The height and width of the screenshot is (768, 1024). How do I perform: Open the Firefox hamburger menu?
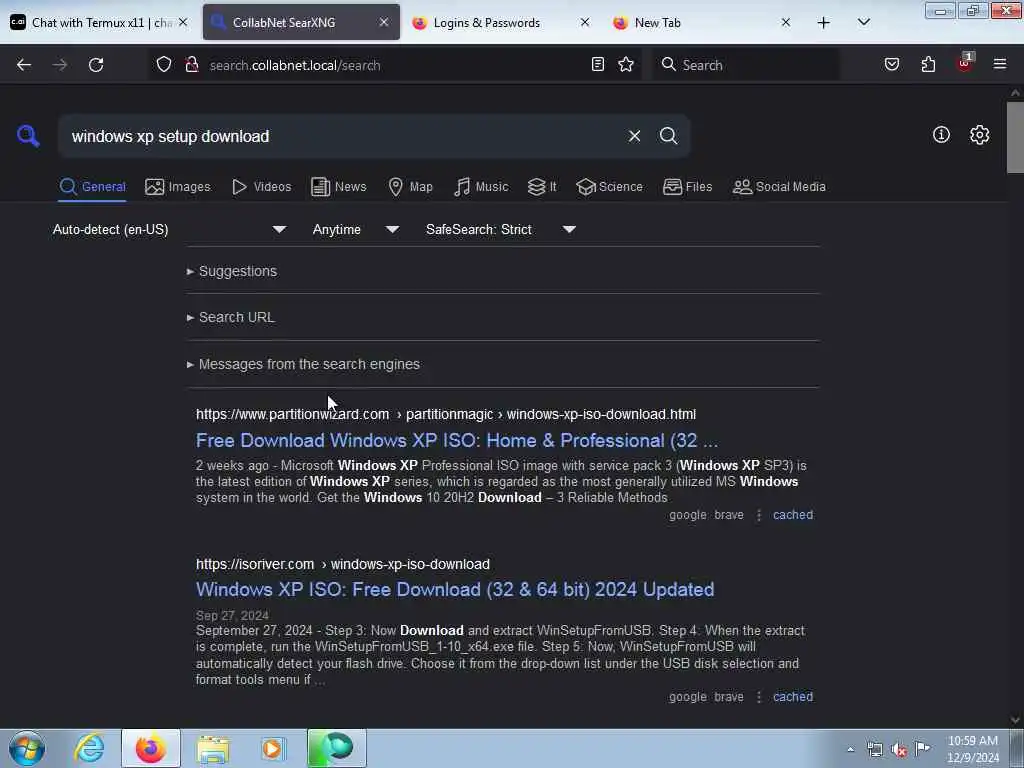[x=1000, y=64]
